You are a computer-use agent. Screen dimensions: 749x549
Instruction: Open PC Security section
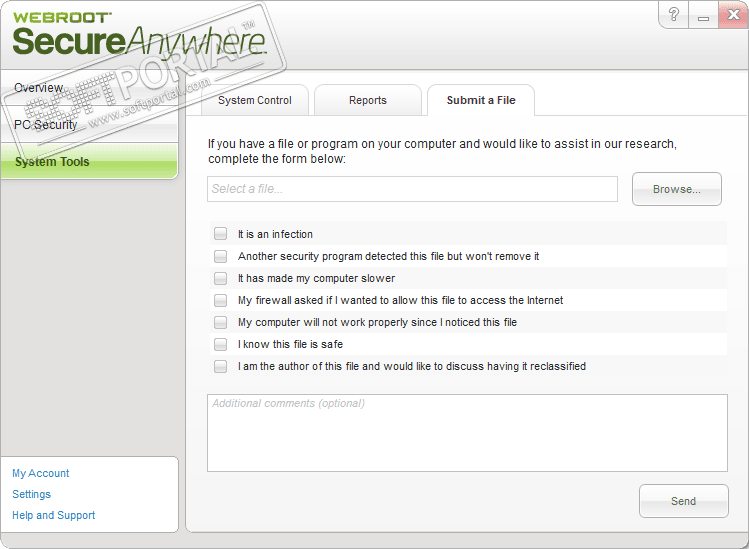[x=89, y=124]
